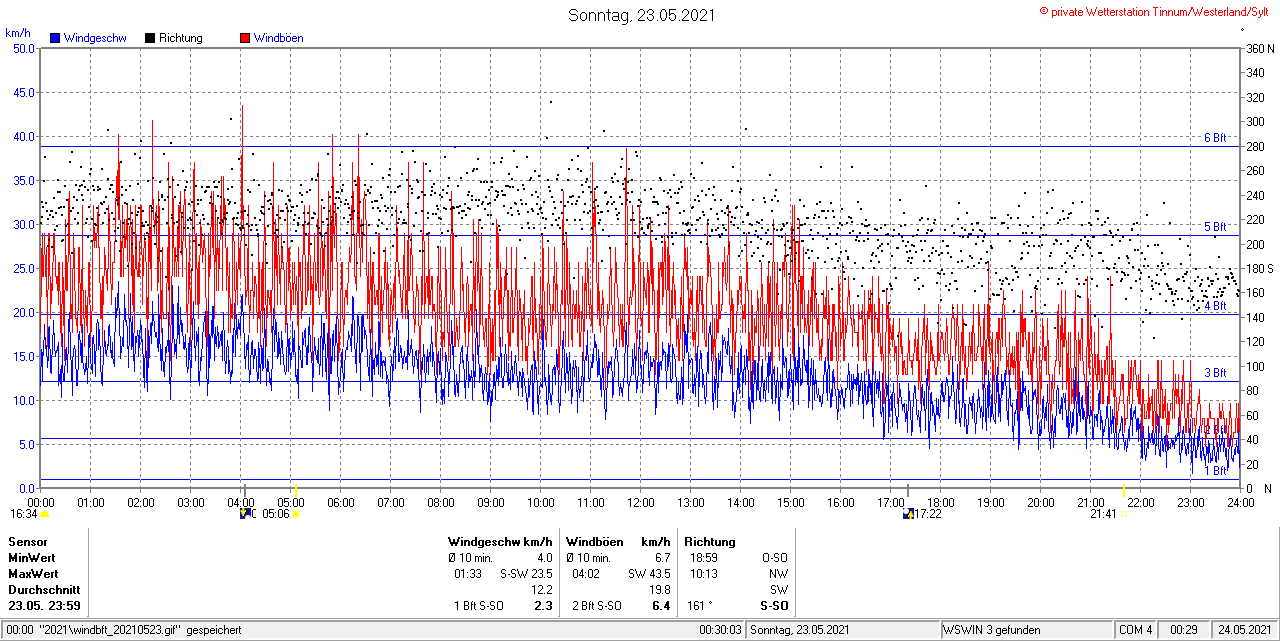Click the '24.05.2021' status cell
Image resolution: width=1280 pixels, height=641 pixels.
coord(1244,630)
